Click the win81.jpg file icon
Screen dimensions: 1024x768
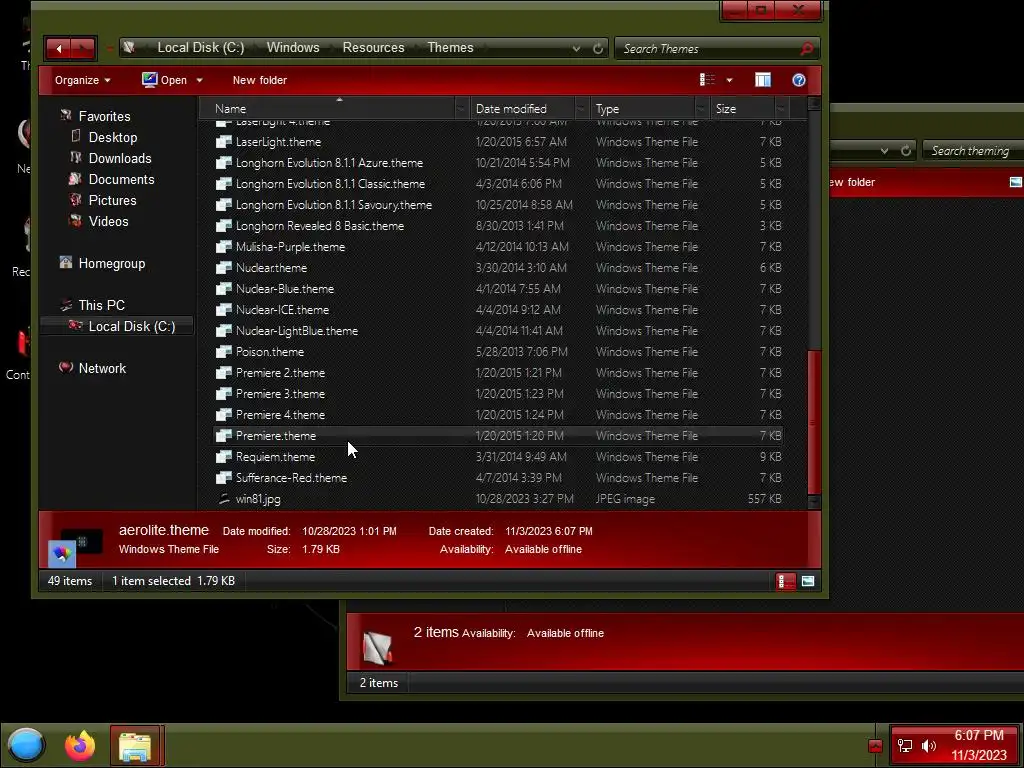pos(224,499)
